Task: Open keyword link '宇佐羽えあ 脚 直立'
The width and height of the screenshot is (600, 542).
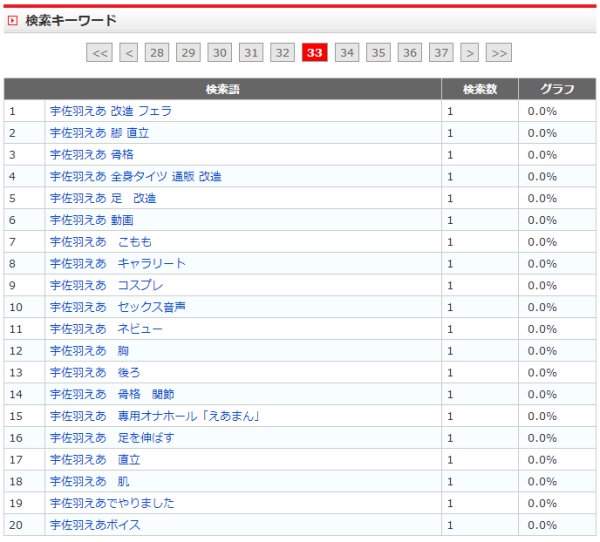Action: click(x=99, y=133)
